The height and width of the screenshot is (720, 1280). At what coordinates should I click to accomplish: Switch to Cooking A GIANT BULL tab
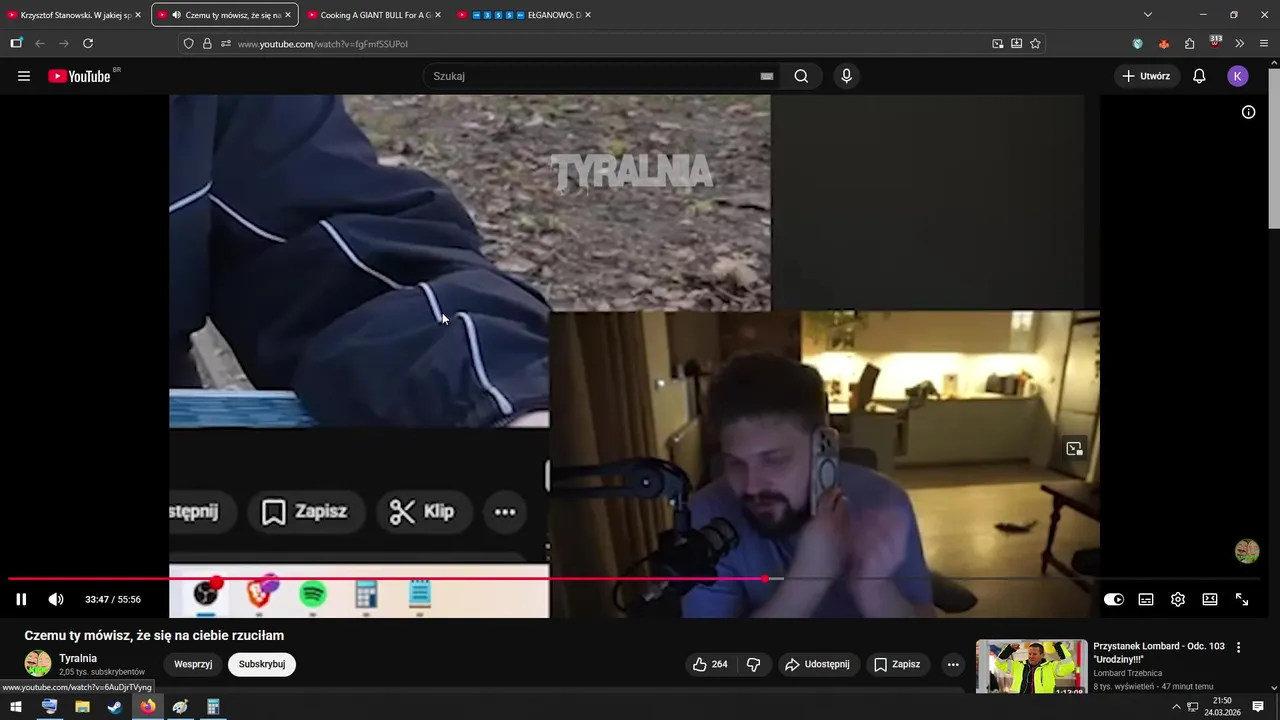point(375,15)
